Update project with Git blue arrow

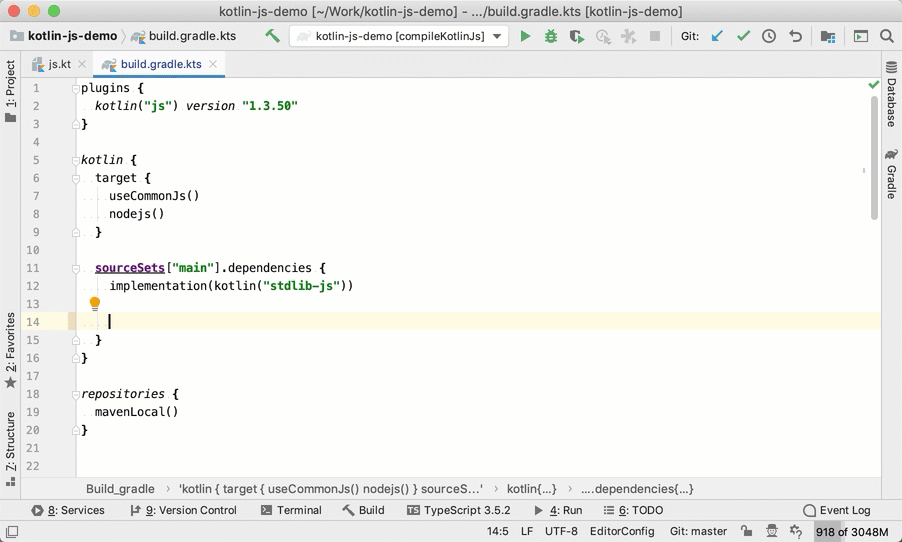[717, 36]
